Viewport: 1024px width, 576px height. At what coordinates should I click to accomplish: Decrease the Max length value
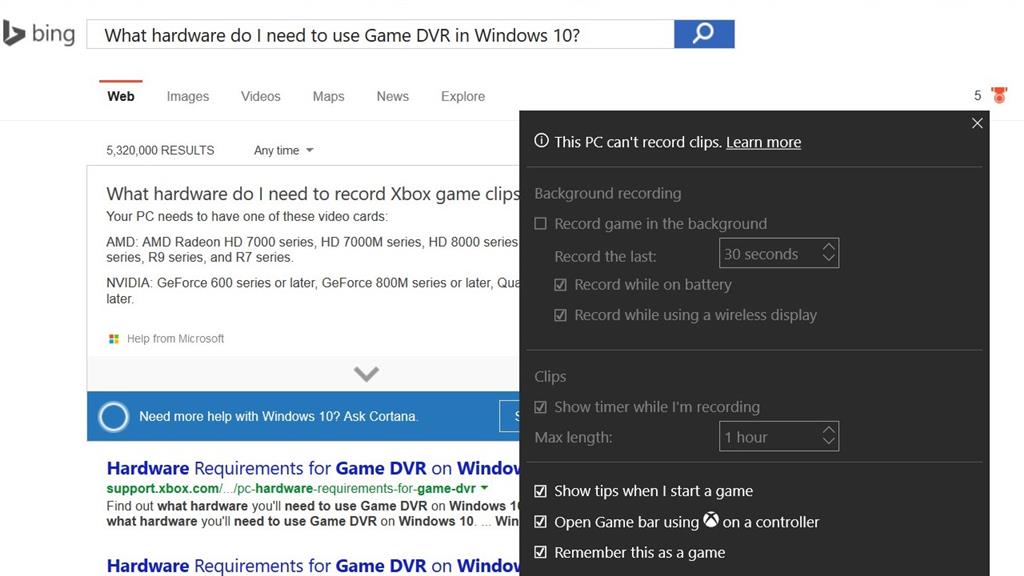tap(829, 441)
